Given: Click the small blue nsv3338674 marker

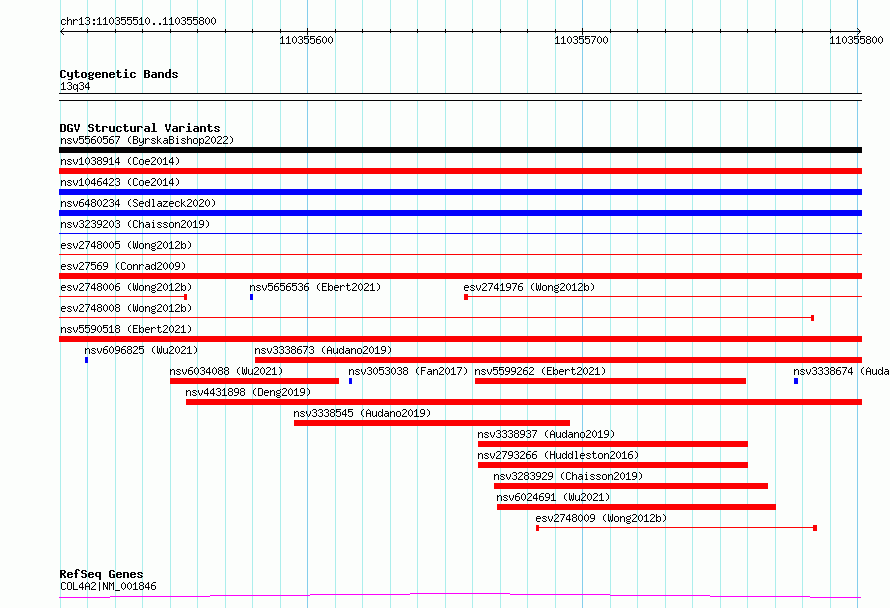Looking at the screenshot, I should click(796, 381).
